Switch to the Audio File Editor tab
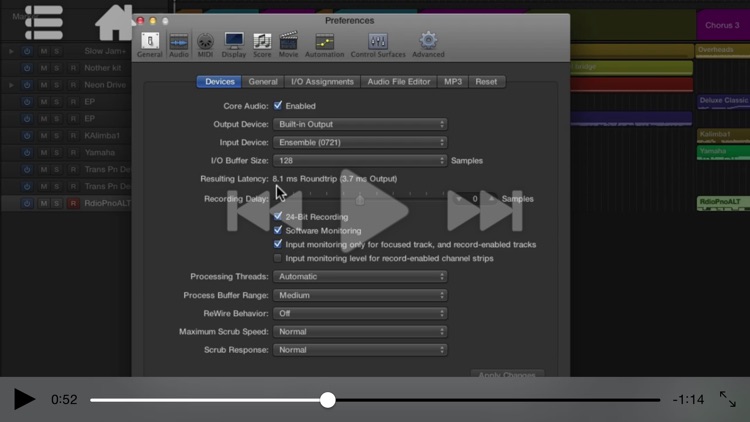The image size is (750, 422). (x=398, y=82)
